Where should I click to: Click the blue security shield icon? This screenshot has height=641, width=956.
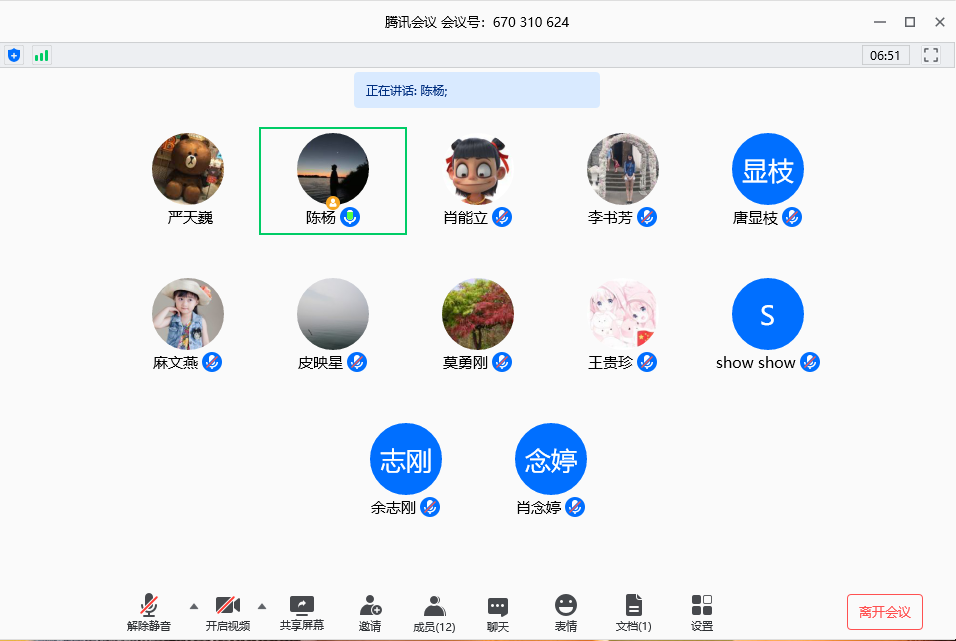pyautogui.click(x=14, y=56)
